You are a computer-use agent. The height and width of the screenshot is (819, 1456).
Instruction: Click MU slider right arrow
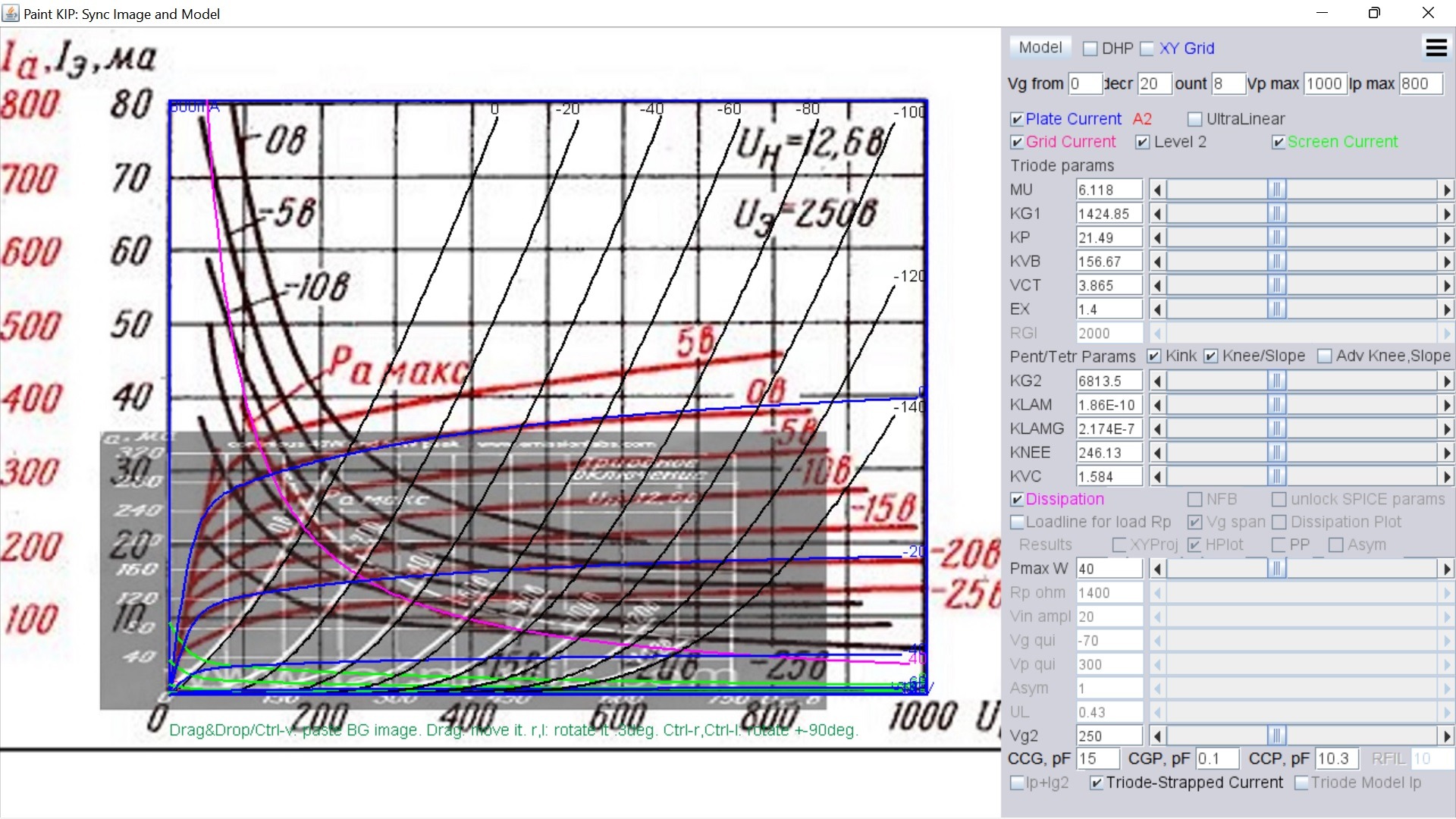[x=1446, y=190]
